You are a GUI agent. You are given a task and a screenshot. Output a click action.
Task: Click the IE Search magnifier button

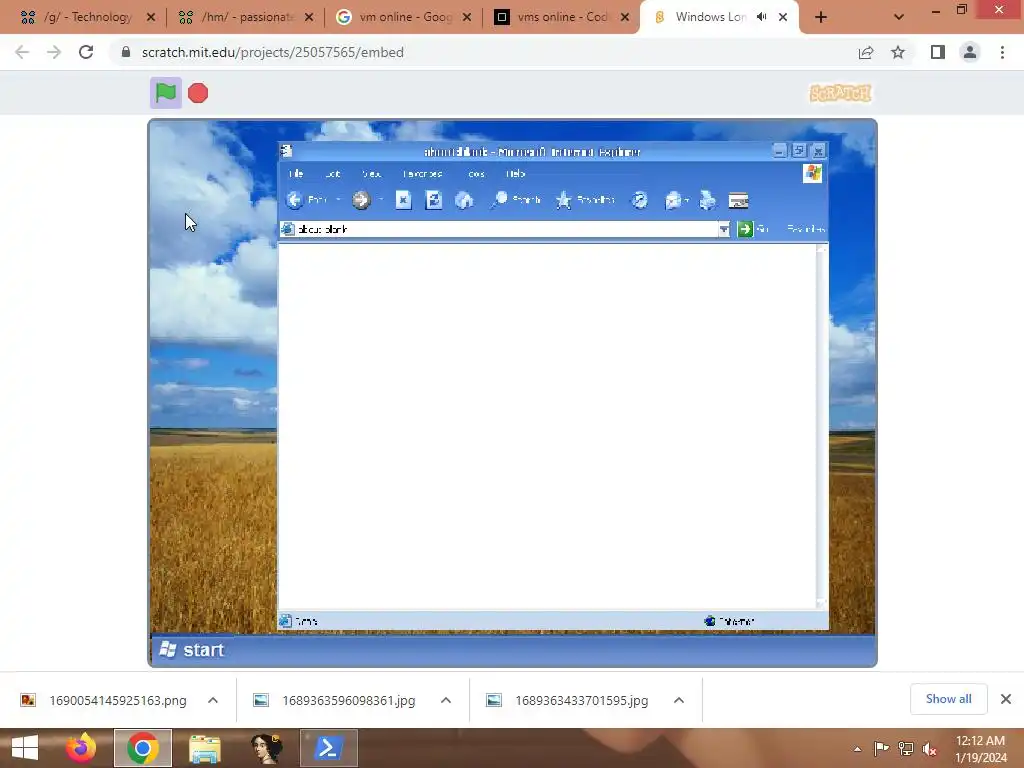click(515, 200)
